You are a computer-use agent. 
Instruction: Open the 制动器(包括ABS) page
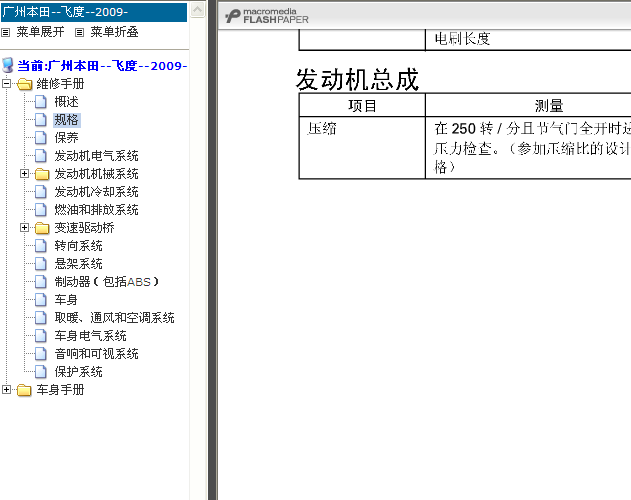(x=107, y=282)
